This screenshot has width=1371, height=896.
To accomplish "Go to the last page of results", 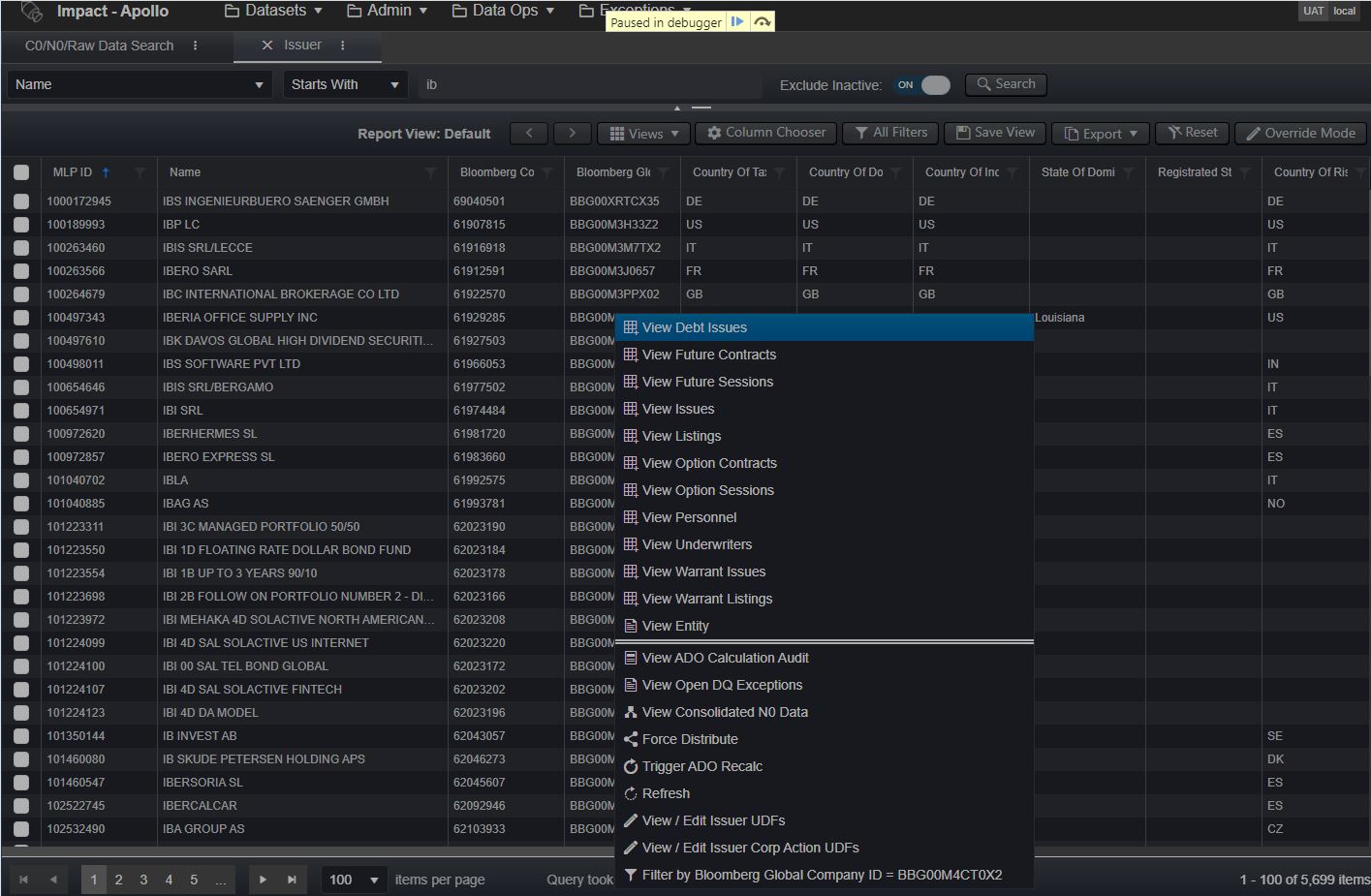I will 292,880.
